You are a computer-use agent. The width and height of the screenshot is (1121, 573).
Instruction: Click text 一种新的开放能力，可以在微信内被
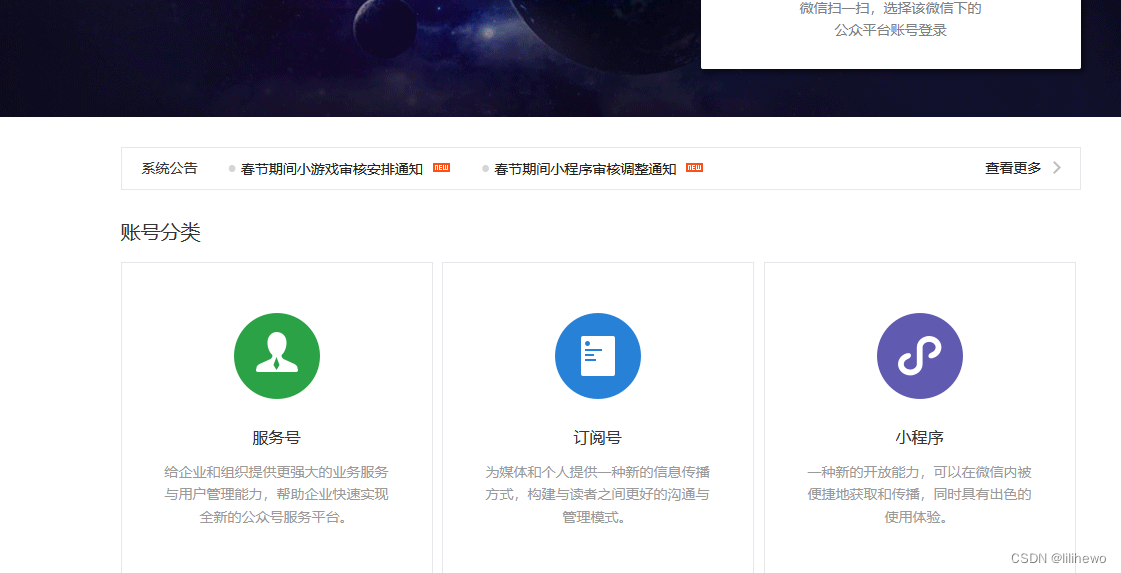[x=919, y=472]
